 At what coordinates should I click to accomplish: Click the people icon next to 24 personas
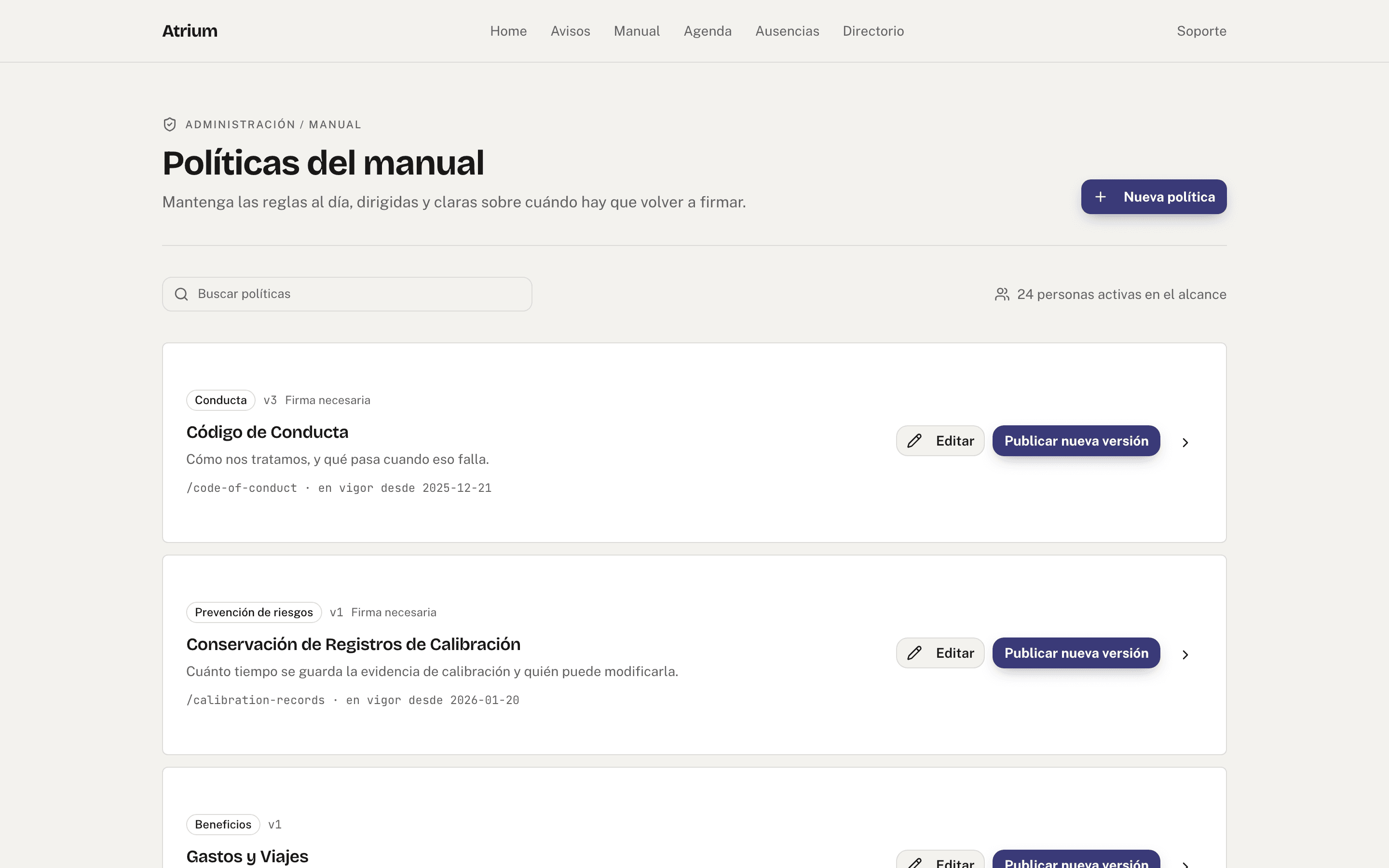(1002, 295)
